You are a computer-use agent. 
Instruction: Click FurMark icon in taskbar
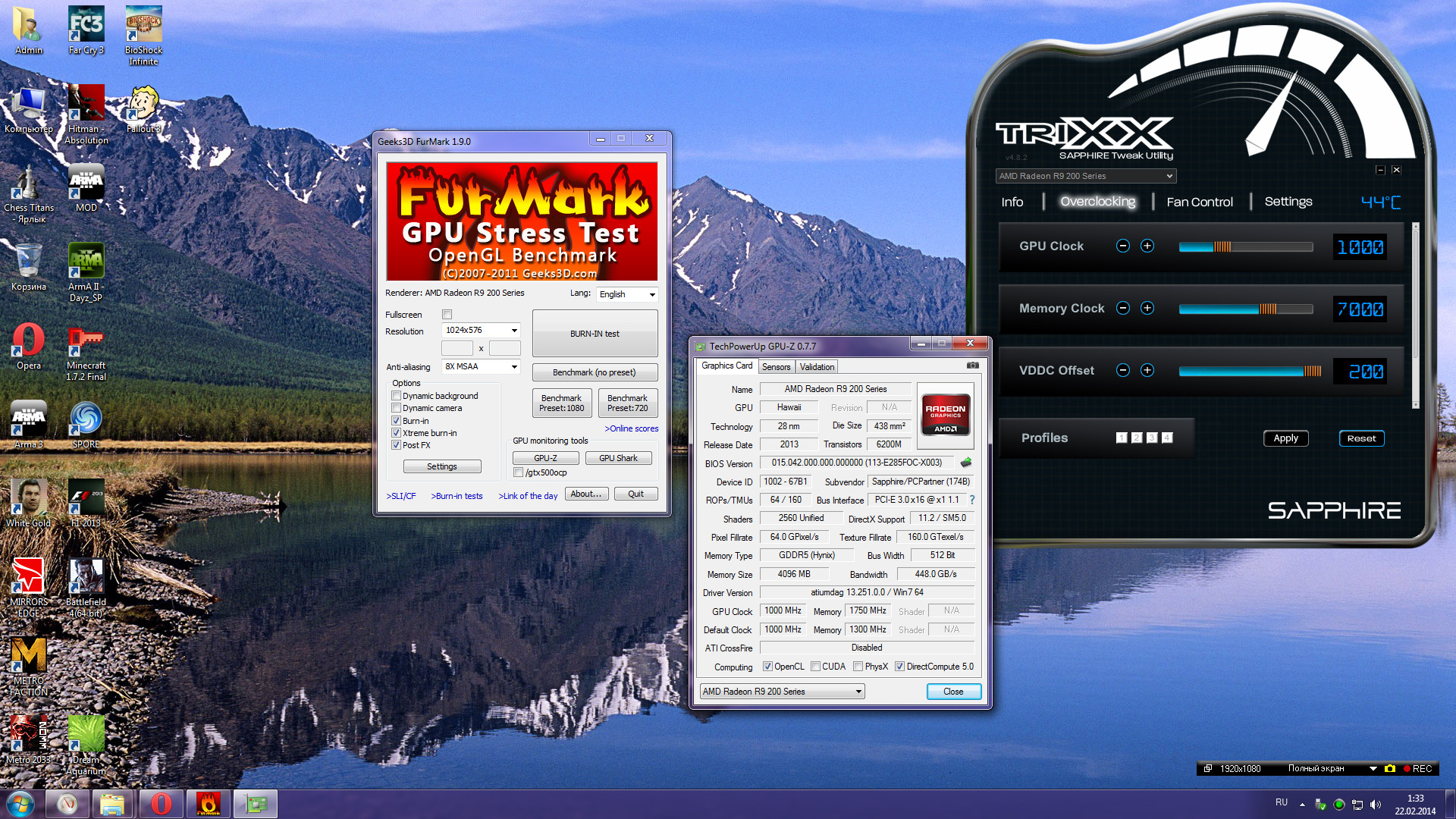(x=208, y=804)
